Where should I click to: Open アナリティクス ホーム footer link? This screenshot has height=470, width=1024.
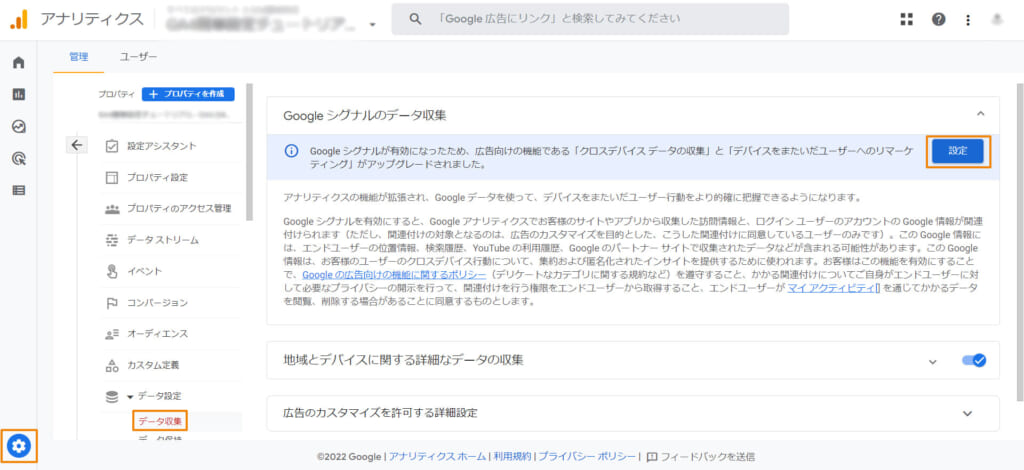click(438, 457)
